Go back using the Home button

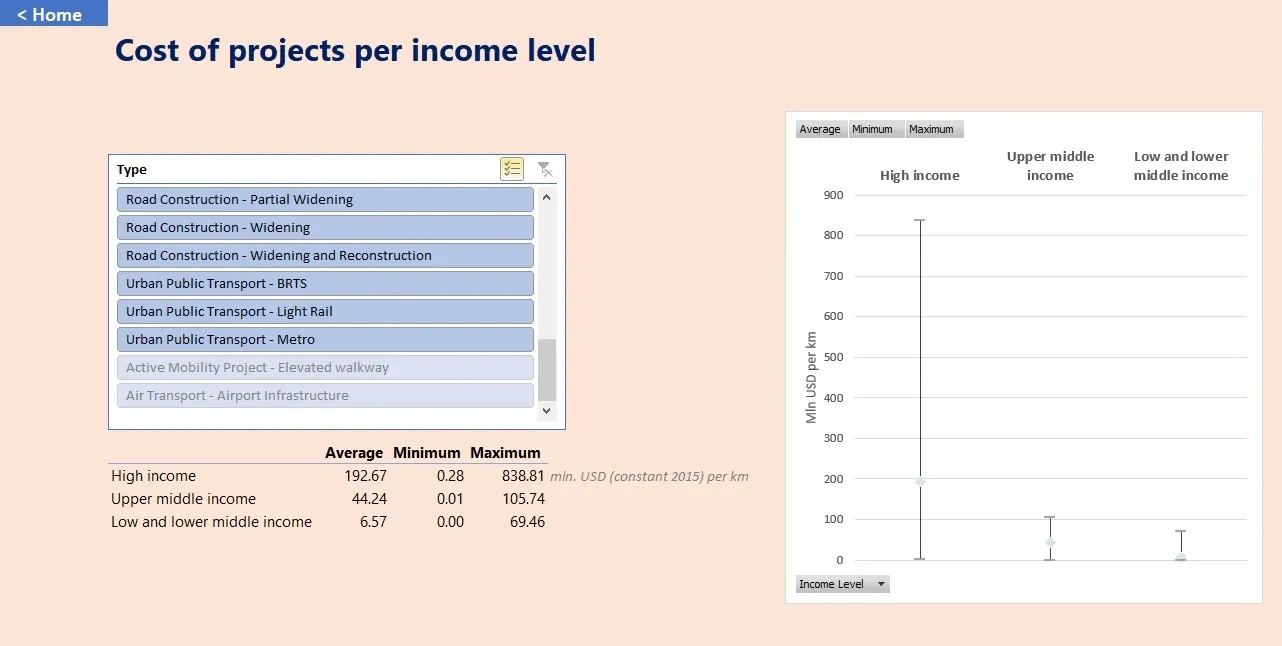[50, 14]
